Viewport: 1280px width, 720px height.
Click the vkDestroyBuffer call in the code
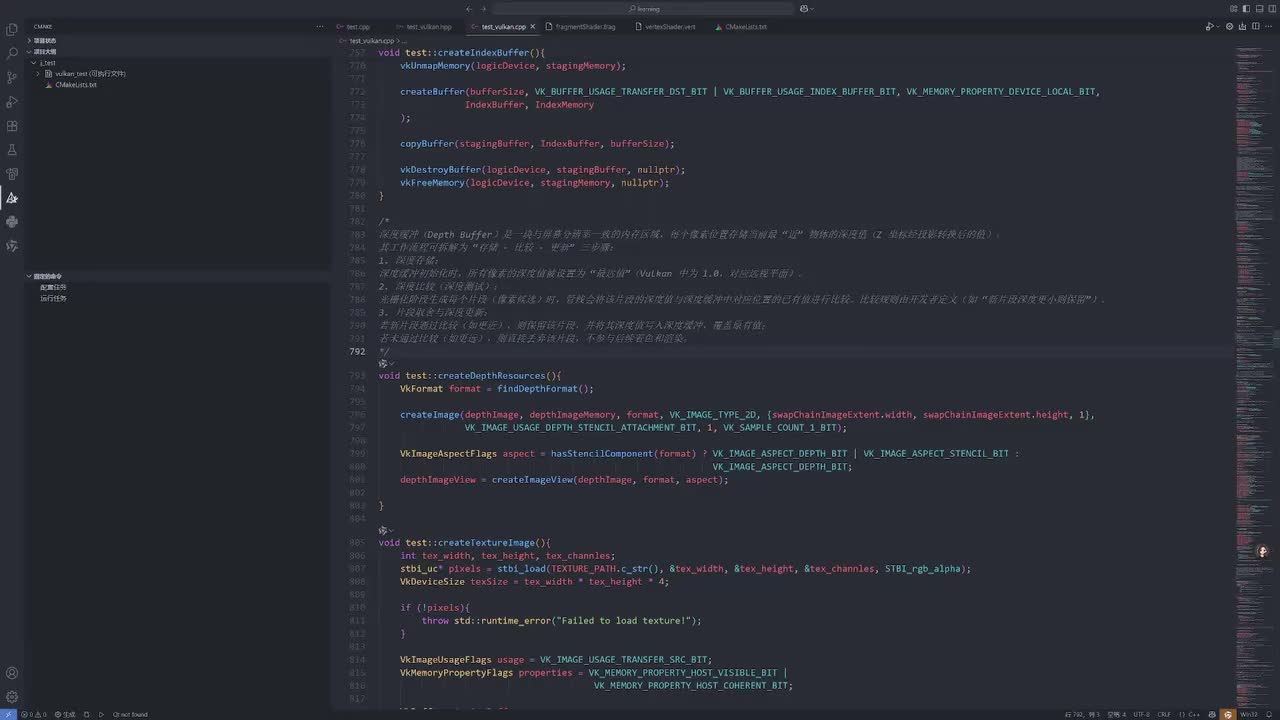441,170
